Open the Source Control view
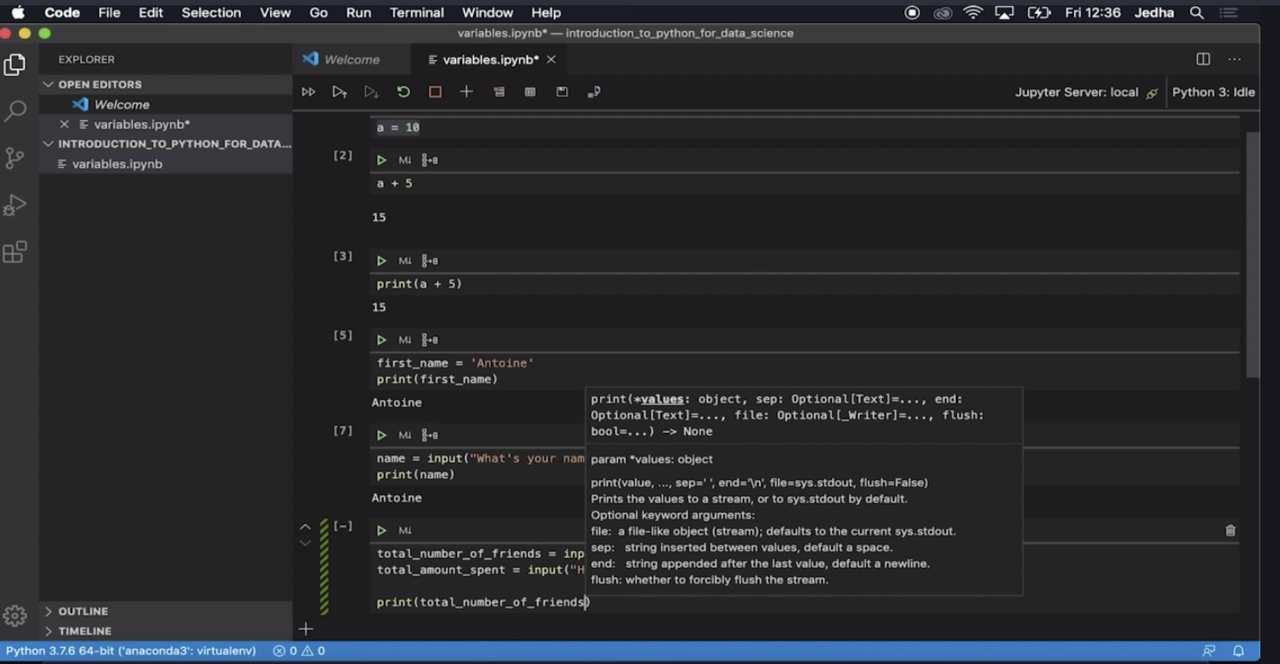The width and height of the screenshot is (1280, 664). point(15,158)
